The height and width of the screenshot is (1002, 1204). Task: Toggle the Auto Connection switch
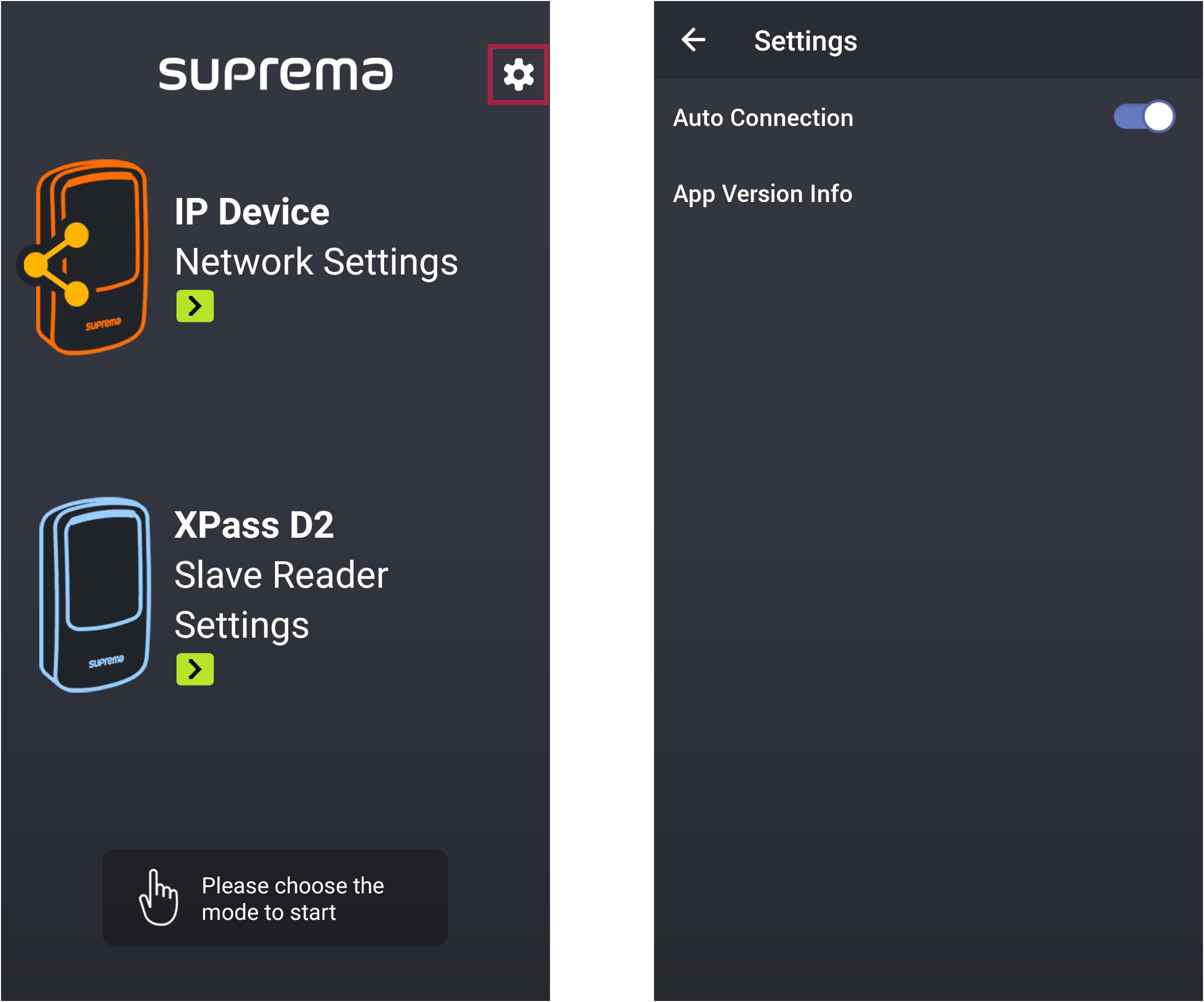coord(1143,117)
